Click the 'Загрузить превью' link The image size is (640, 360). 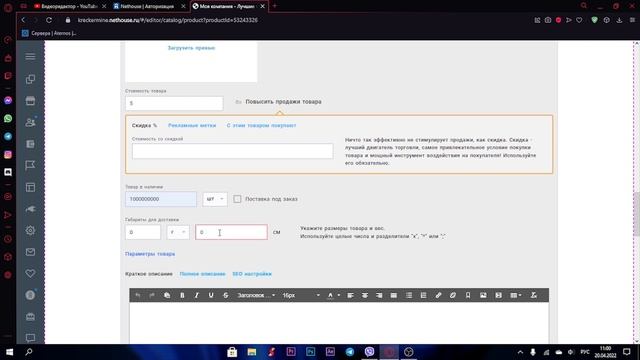pos(191,48)
